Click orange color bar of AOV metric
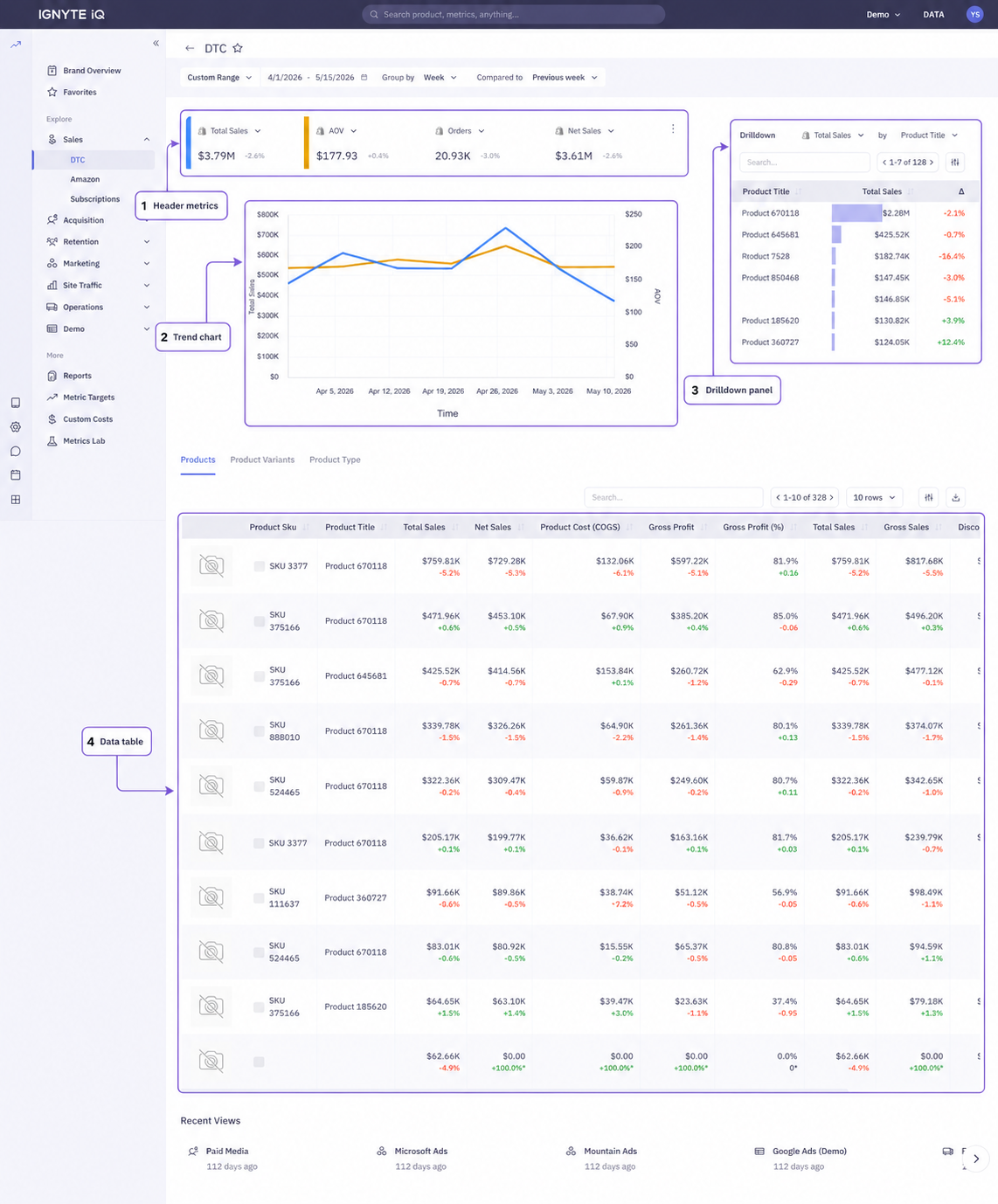998x1204 pixels. coord(307,142)
